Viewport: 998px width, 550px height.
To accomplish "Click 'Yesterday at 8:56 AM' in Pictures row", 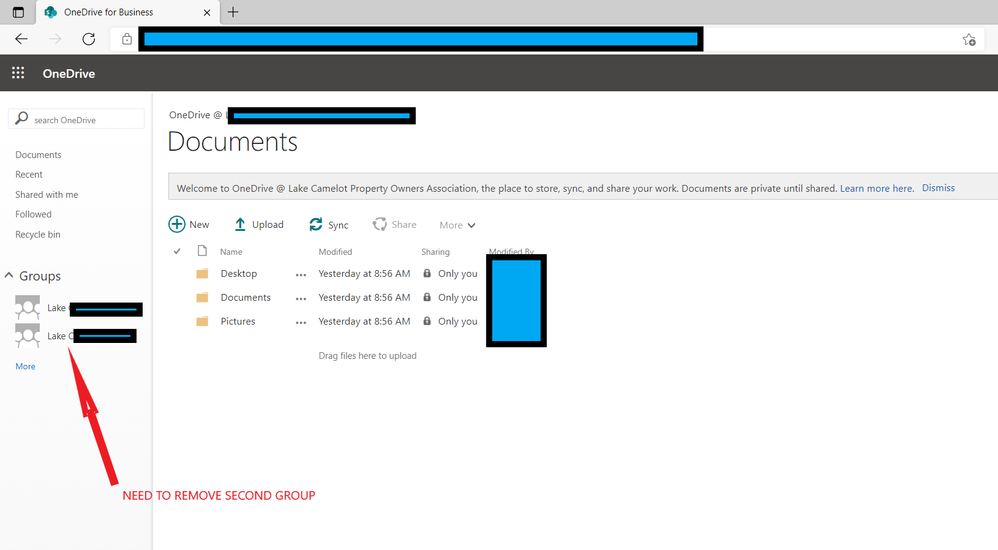I will point(364,321).
